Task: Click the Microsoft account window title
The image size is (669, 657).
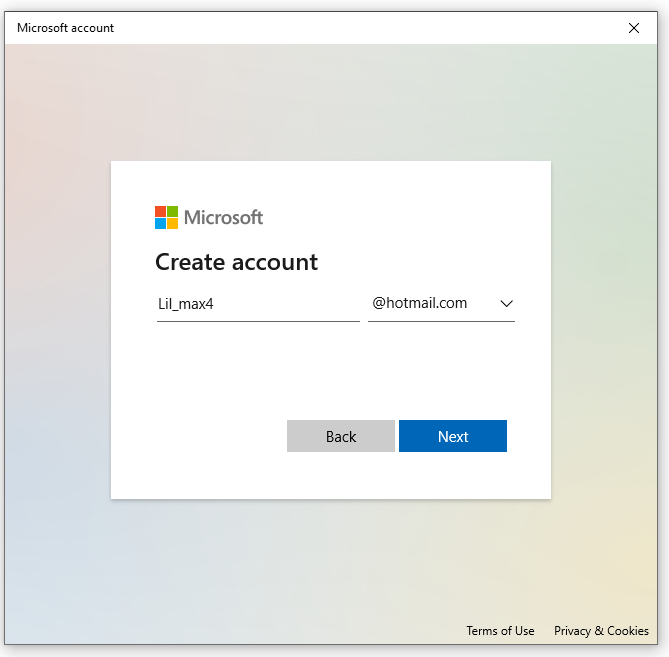Action: (65, 28)
